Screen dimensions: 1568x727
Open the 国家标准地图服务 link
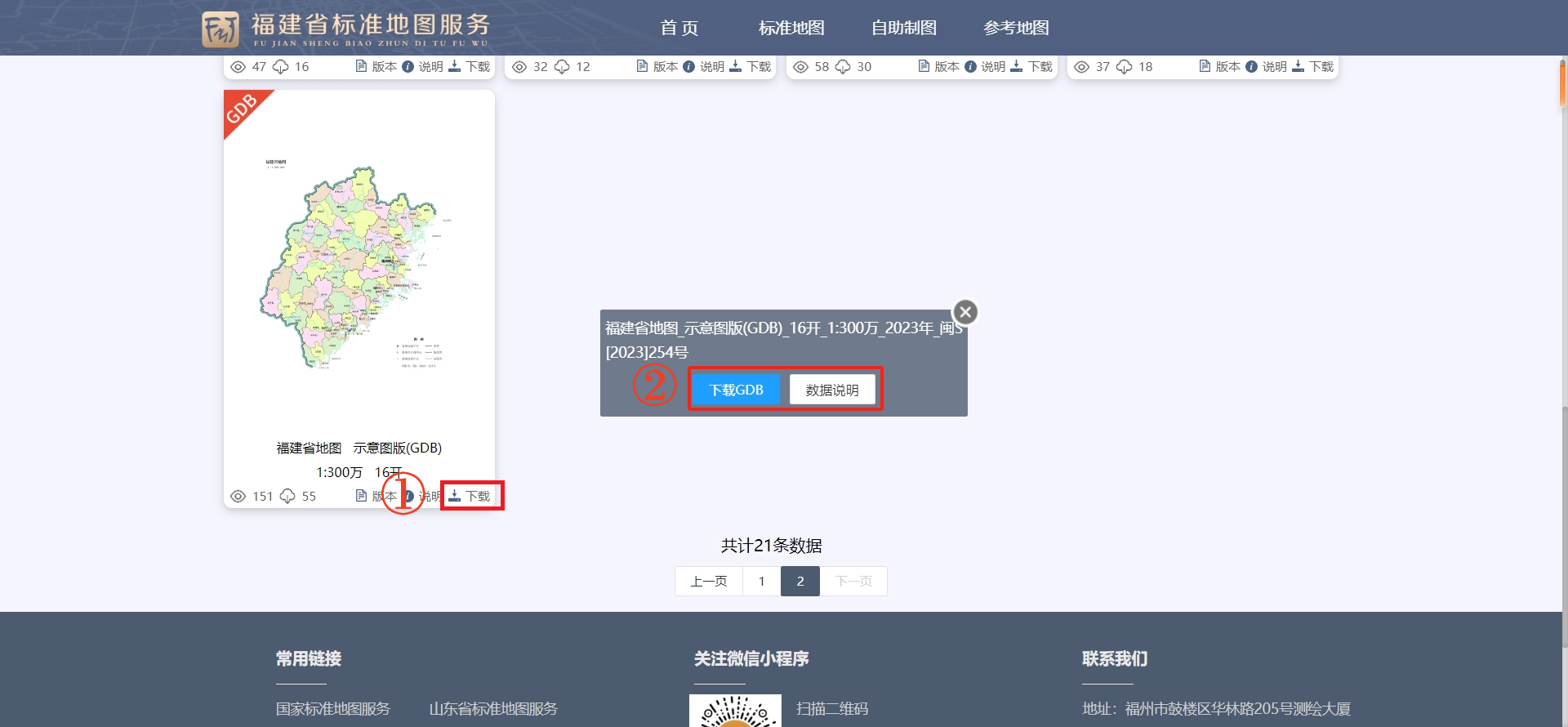click(x=333, y=708)
